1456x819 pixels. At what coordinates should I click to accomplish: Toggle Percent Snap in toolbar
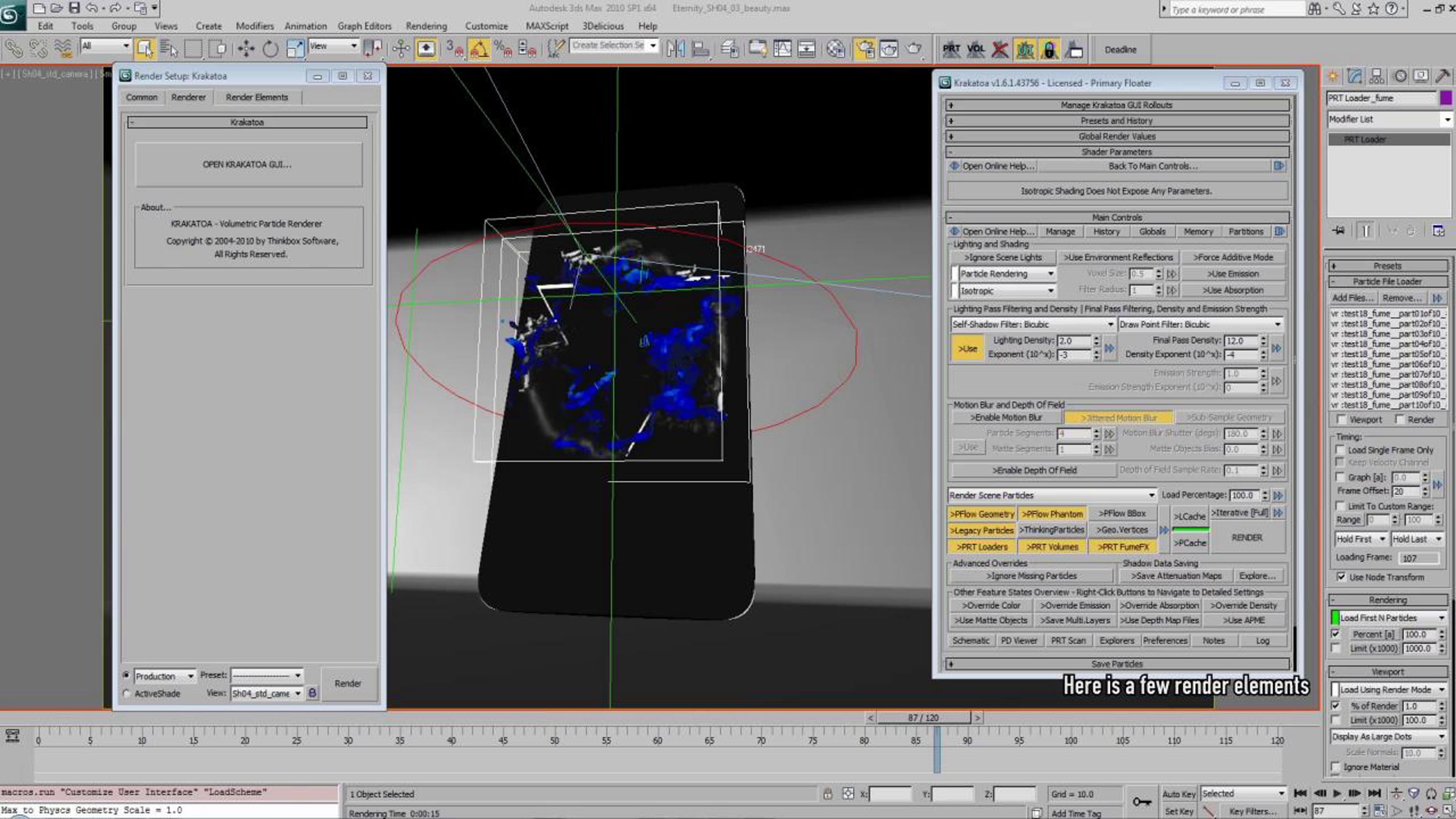pos(503,49)
